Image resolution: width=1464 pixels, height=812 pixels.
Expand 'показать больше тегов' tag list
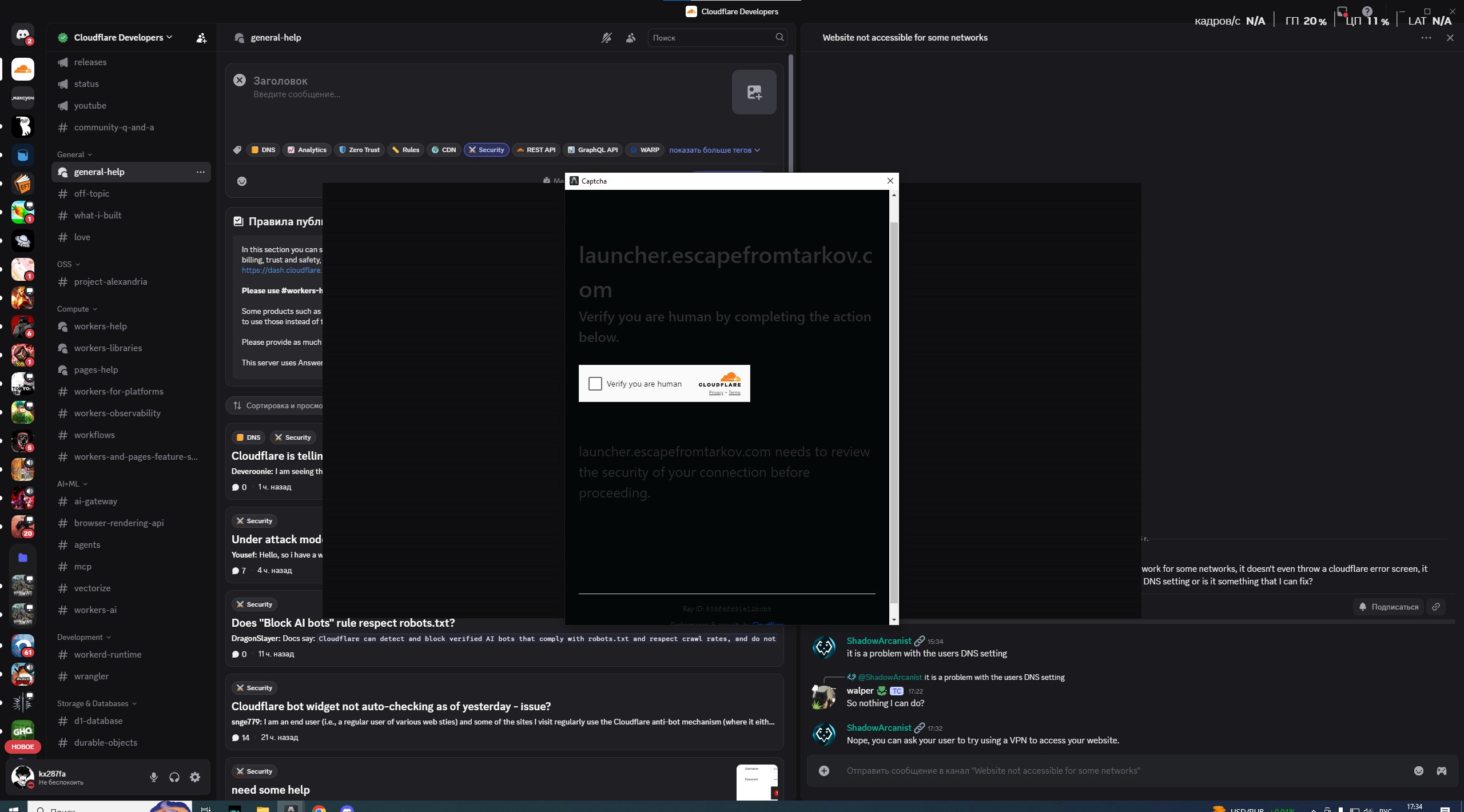[x=714, y=150]
